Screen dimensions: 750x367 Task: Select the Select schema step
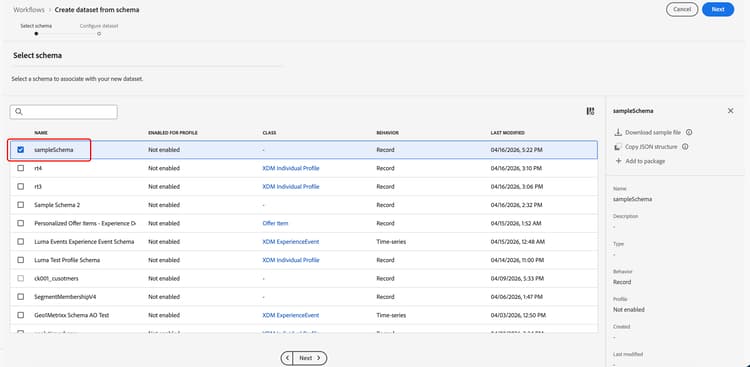[36, 29]
